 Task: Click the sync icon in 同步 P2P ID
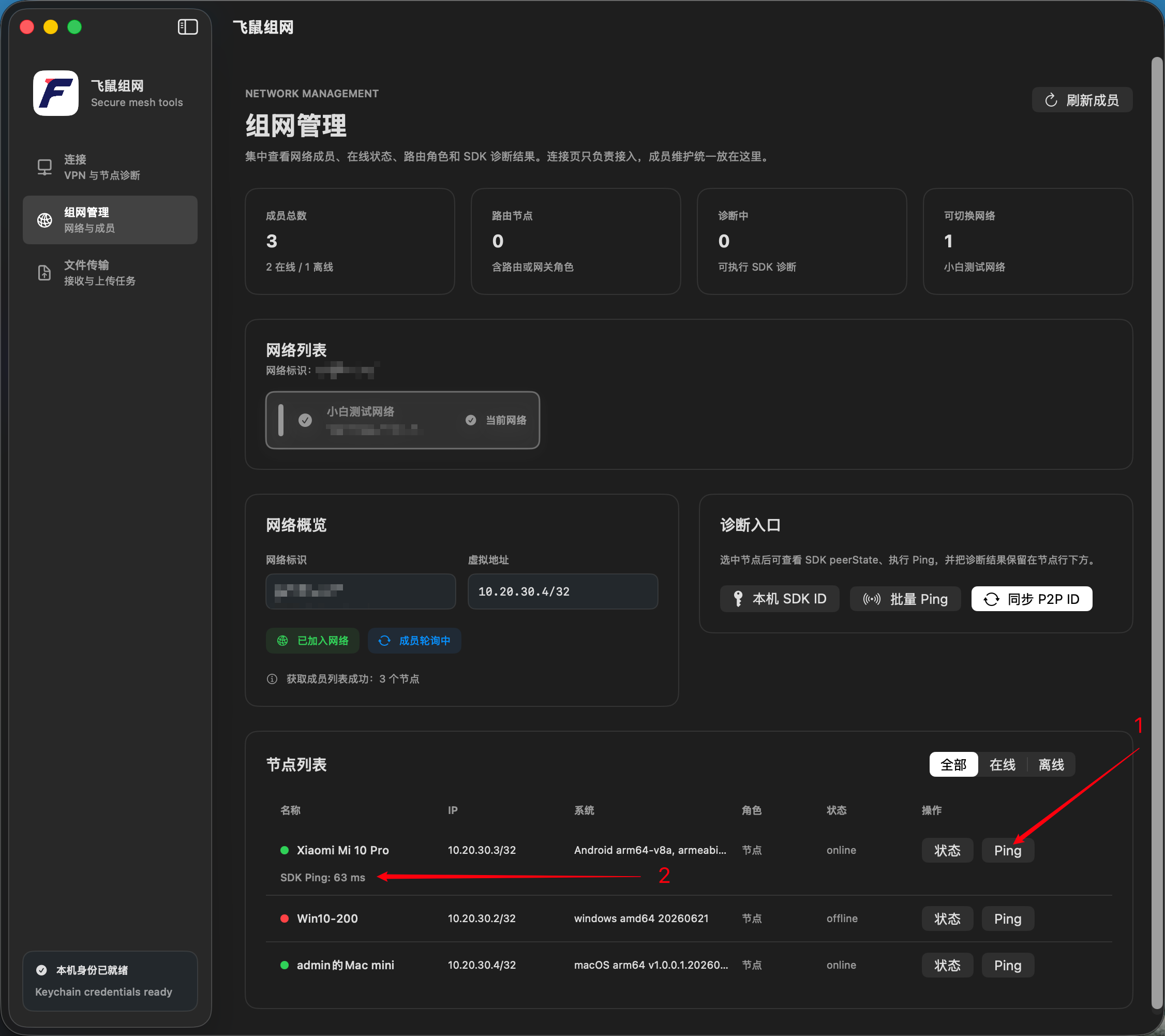click(x=992, y=599)
